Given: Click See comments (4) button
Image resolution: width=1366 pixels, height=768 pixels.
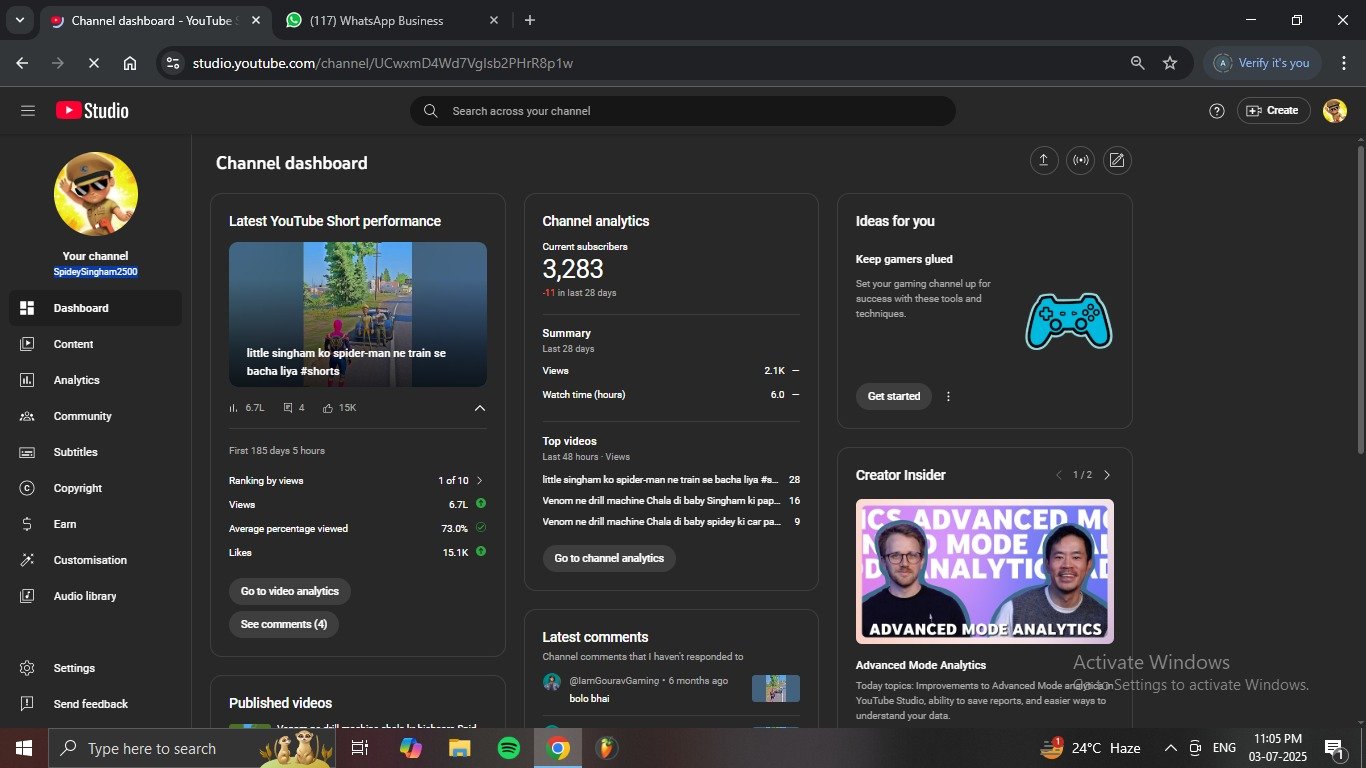Looking at the screenshot, I should coord(284,624).
